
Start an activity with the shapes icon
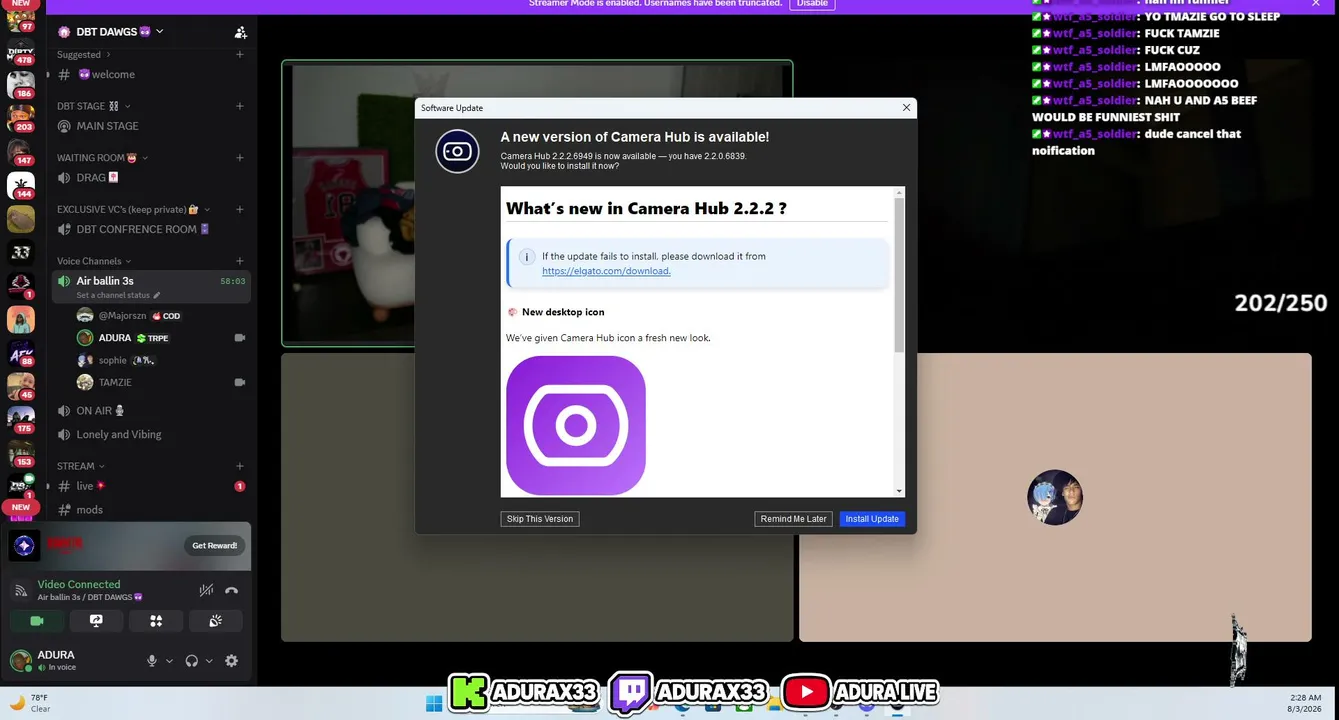pyautogui.click(x=156, y=621)
